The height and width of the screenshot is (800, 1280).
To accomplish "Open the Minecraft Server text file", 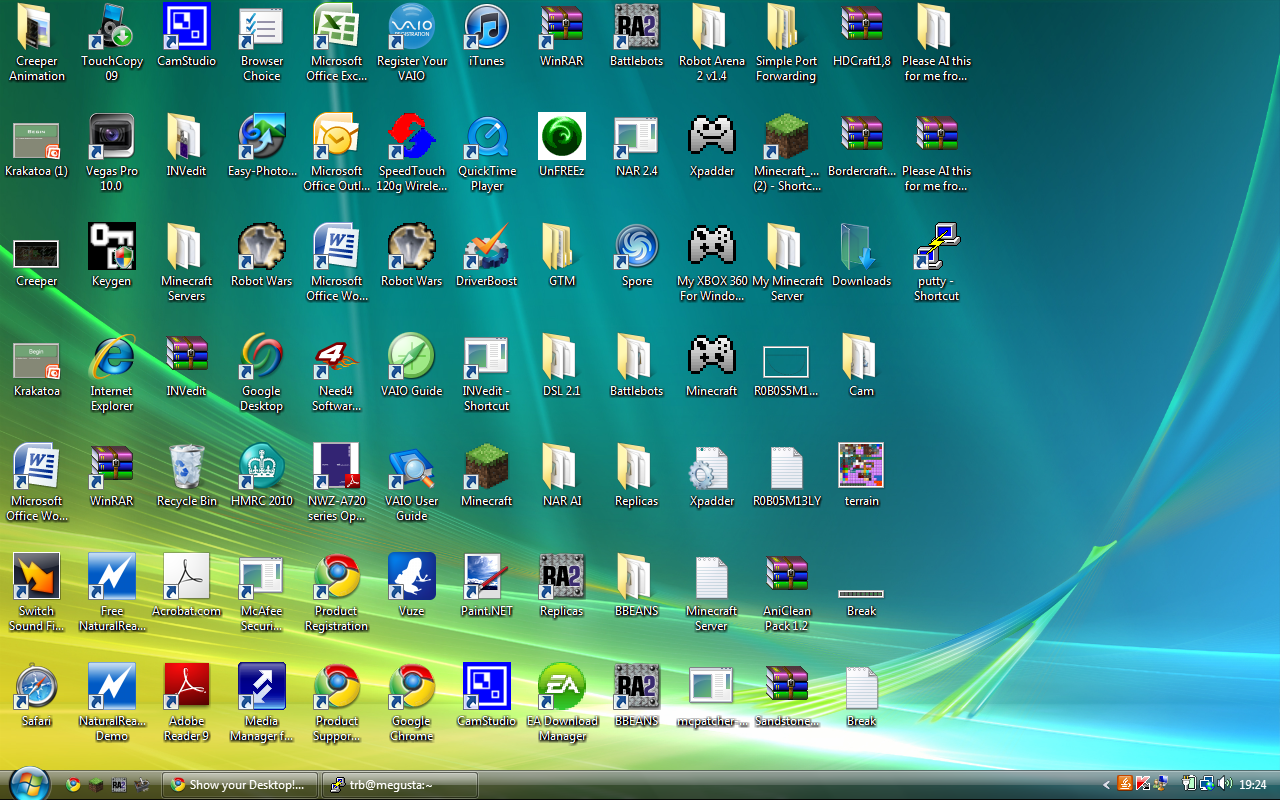I will point(712,577).
